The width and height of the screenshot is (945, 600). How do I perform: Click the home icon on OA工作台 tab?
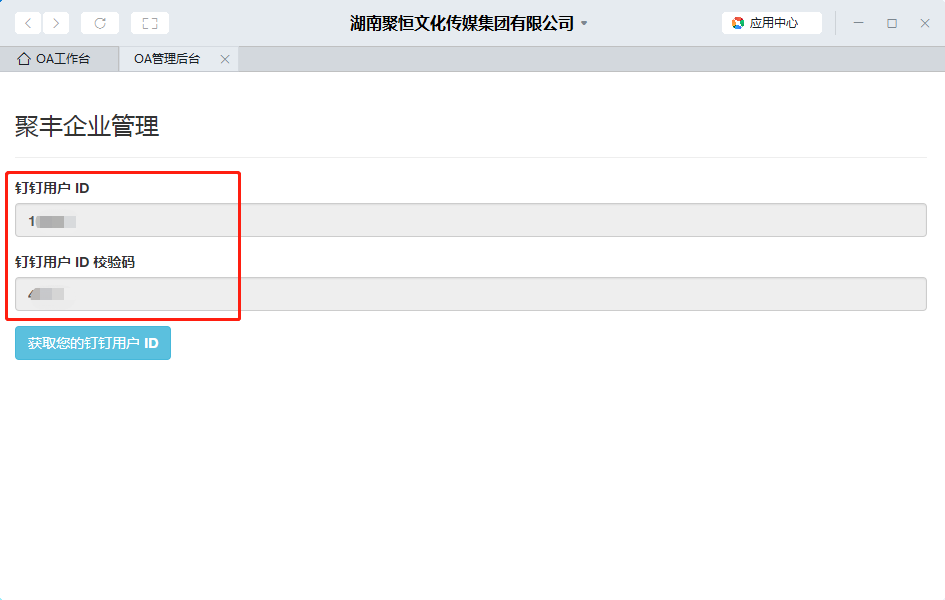(24, 59)
